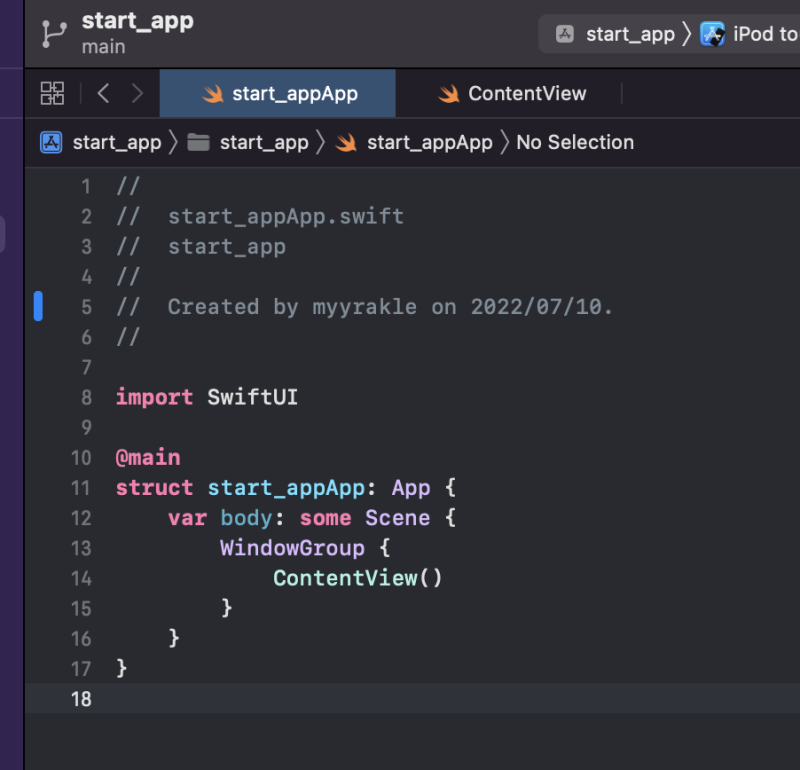Image resolution: width=800 pixels, height=770 pixels.
Task: Click the simulator icon beside iPod touch
Action: click(x=712, y=34)
